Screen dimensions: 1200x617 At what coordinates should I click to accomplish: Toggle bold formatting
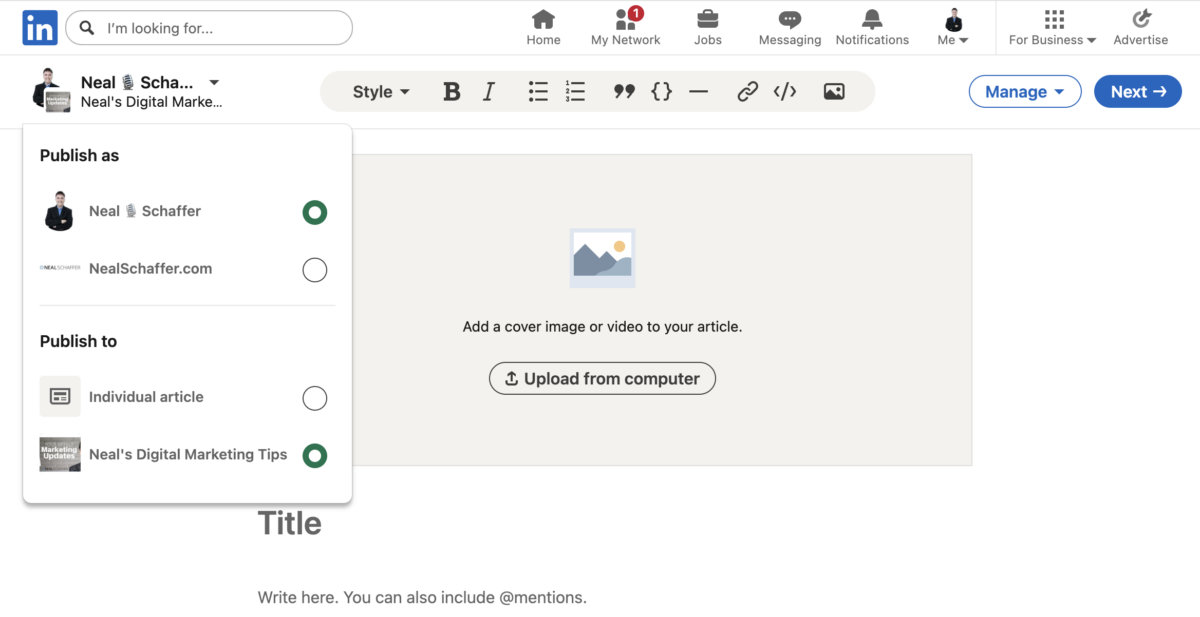click(x=452, y=92)
